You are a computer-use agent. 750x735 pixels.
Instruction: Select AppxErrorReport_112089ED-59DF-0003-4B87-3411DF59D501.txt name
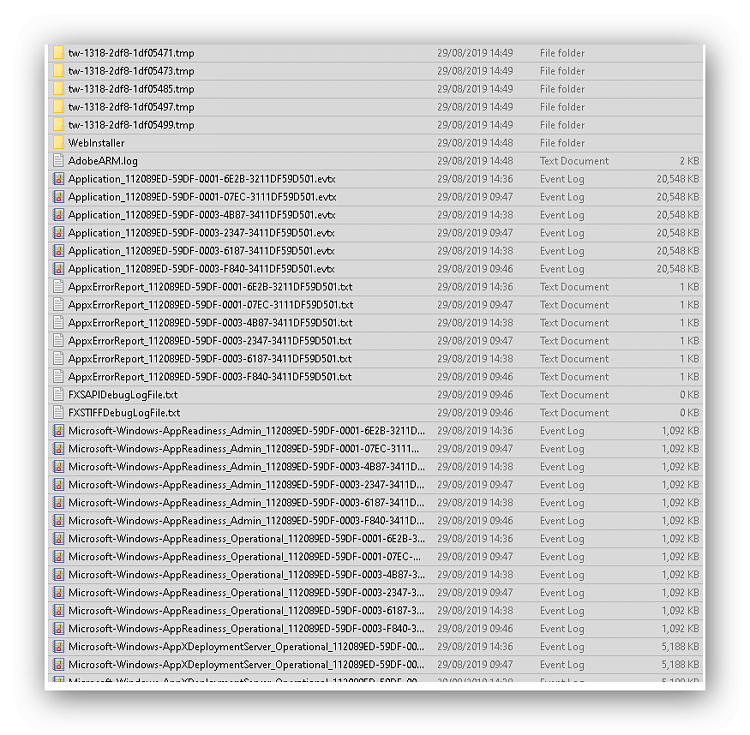point(210,323)
